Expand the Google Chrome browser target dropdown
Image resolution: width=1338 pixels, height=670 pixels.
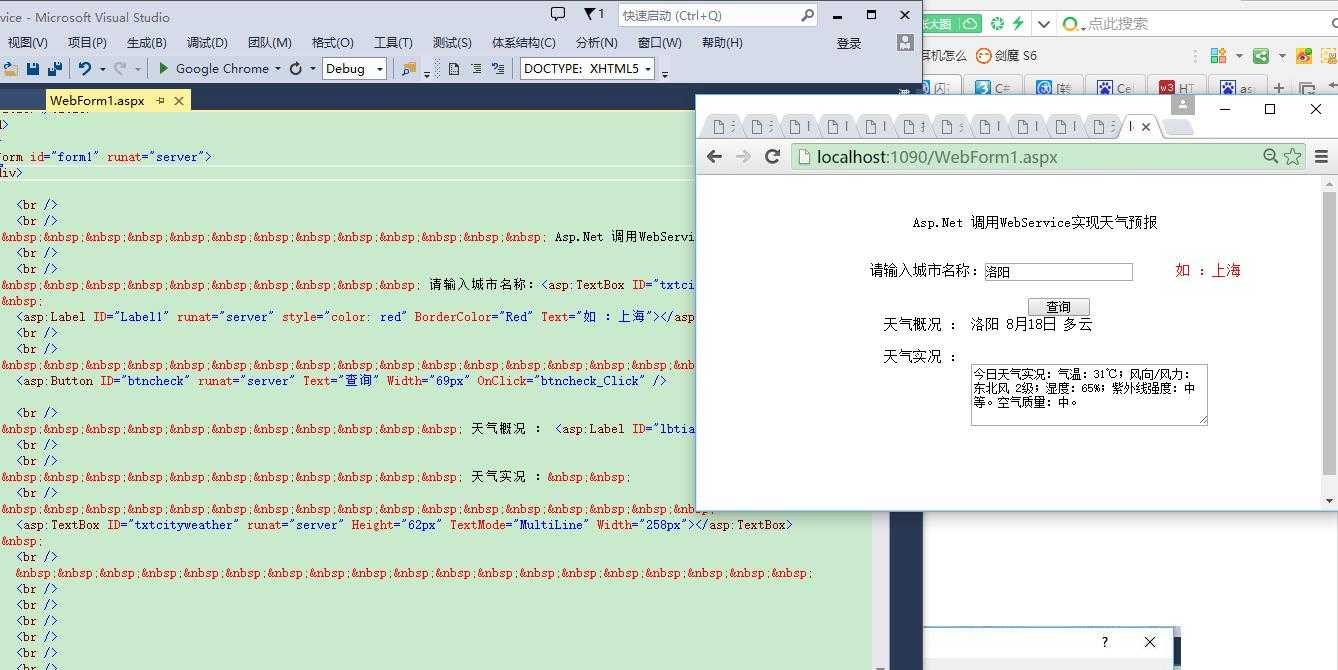pyautogui.click(x=278, y=69)
